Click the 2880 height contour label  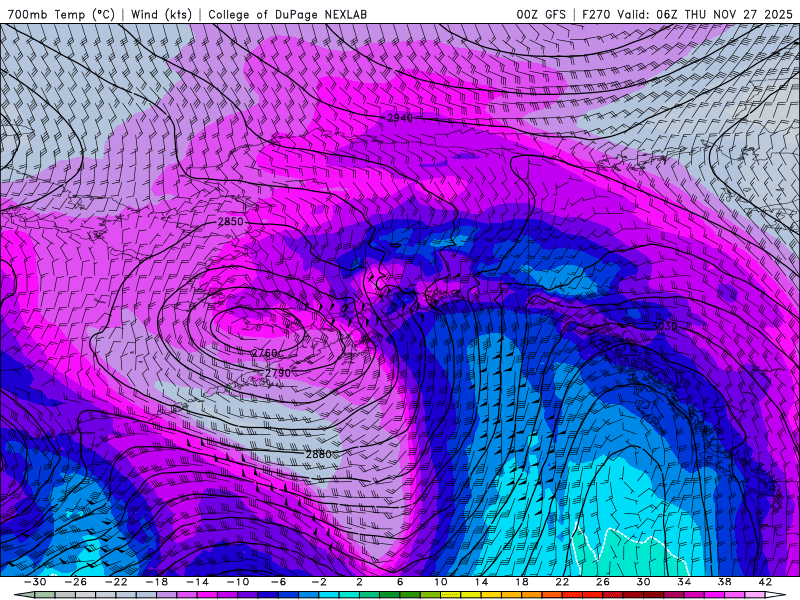coord(318,454)
